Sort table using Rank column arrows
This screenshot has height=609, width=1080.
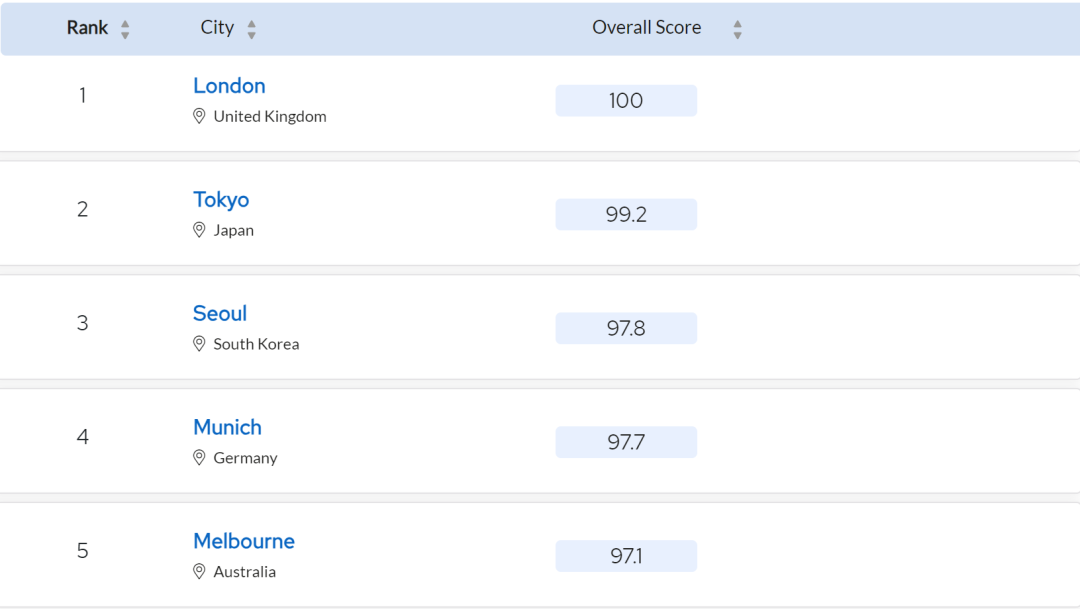(125, 29)
